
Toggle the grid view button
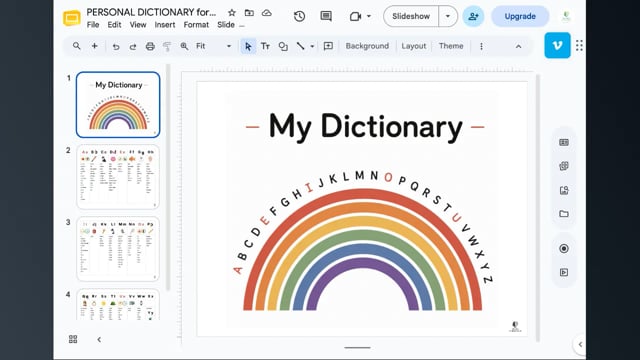coord(73,339)
